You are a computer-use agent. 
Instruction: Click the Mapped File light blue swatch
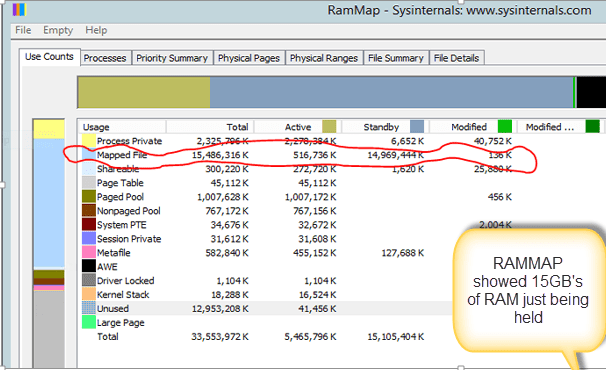click(x=89, y=155)
